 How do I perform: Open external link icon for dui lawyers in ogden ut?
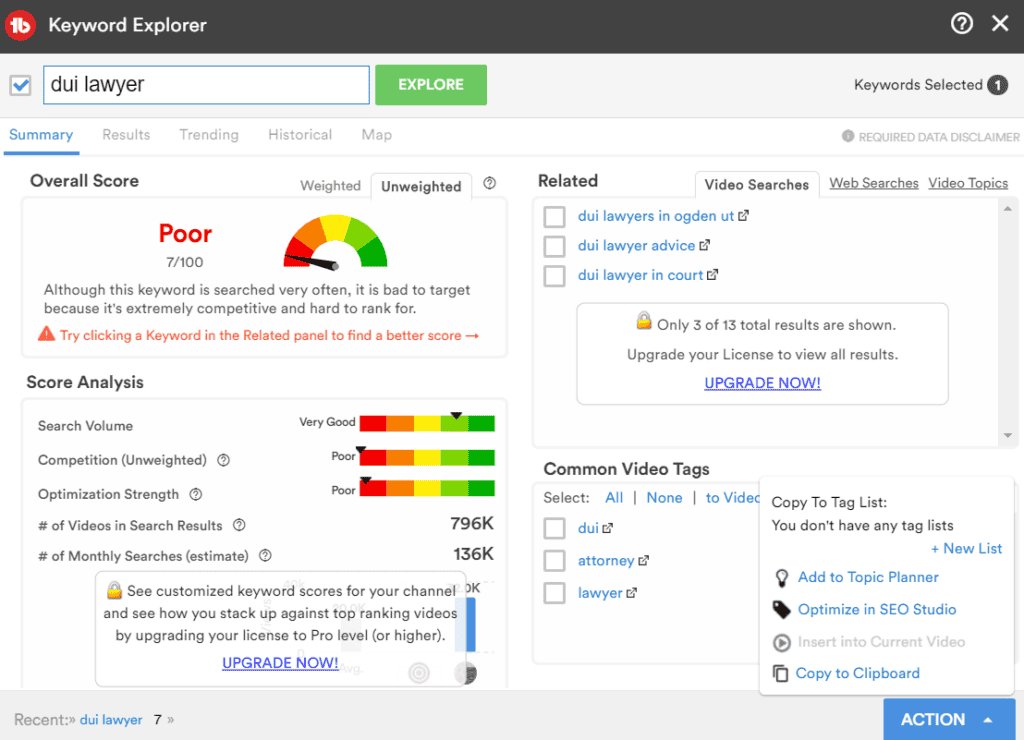click(743, 216)
